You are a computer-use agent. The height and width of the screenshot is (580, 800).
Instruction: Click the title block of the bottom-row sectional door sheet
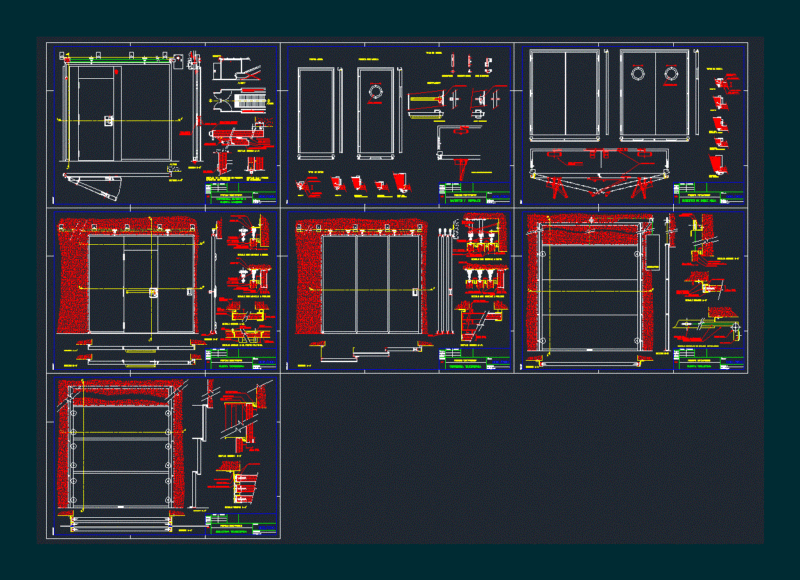(241, 525)
